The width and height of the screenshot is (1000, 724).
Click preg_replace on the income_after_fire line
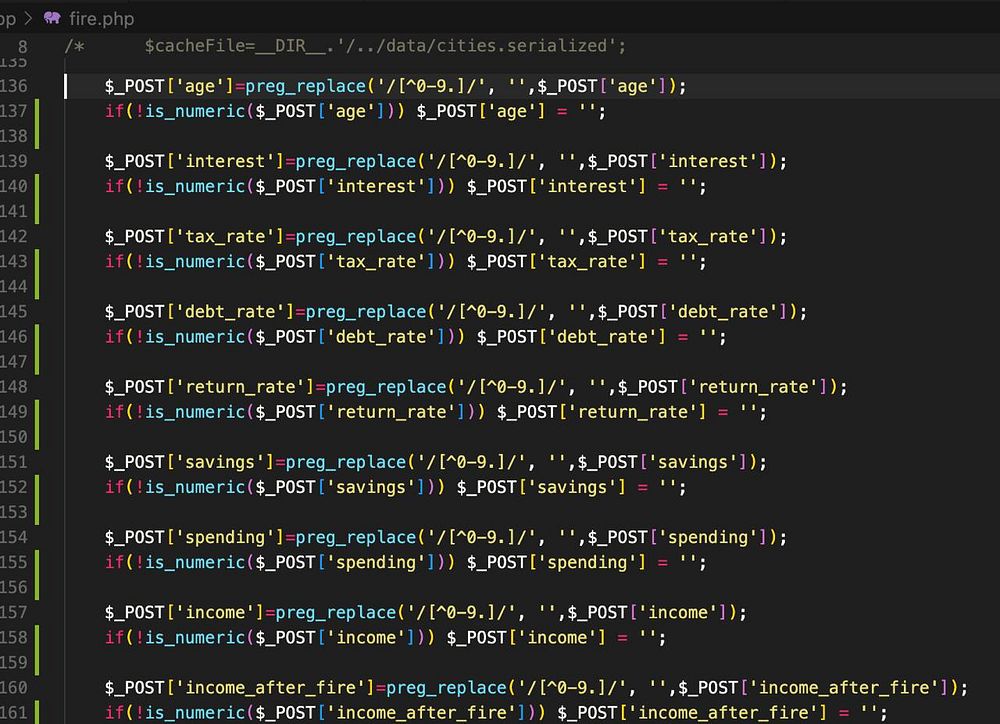pyautogui.click(x=446, y=688)
